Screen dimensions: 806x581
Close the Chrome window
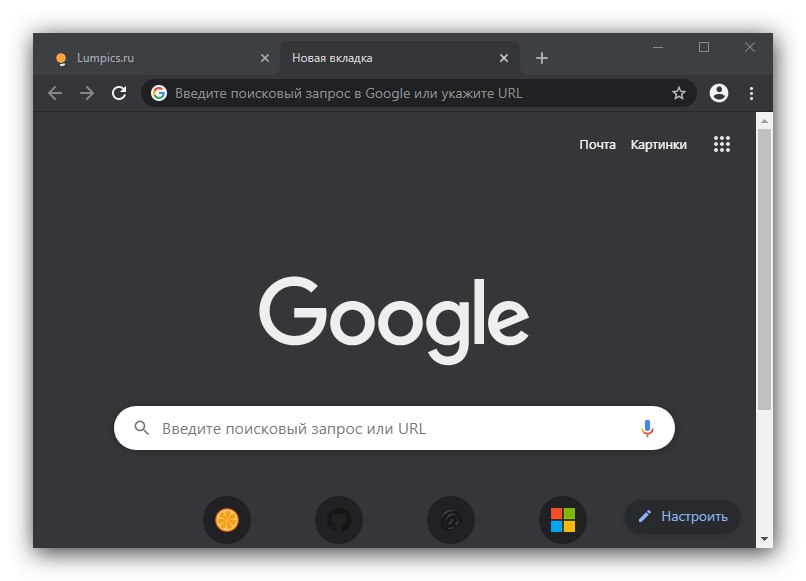pos(750,47)
